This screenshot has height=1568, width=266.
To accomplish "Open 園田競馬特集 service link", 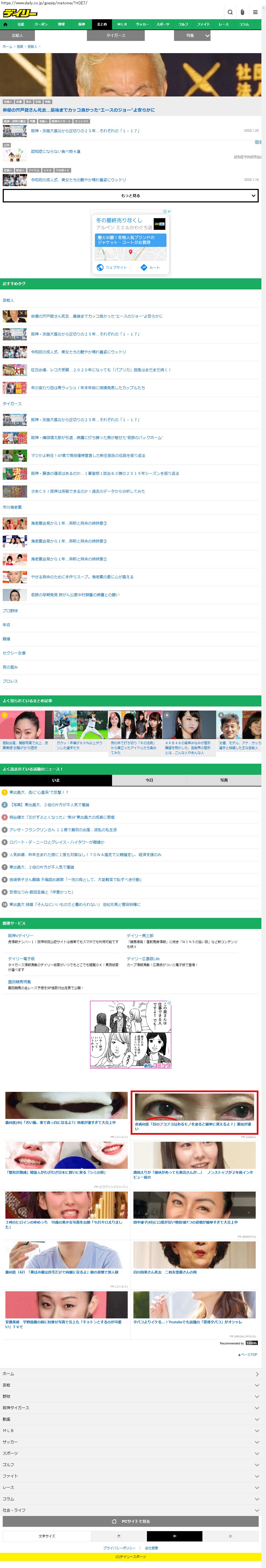I will pos(19,981).
